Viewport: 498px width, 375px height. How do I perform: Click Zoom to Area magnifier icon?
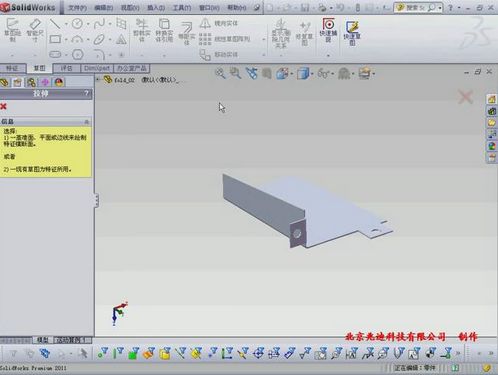pyautogui.click(x=235, y=73)
